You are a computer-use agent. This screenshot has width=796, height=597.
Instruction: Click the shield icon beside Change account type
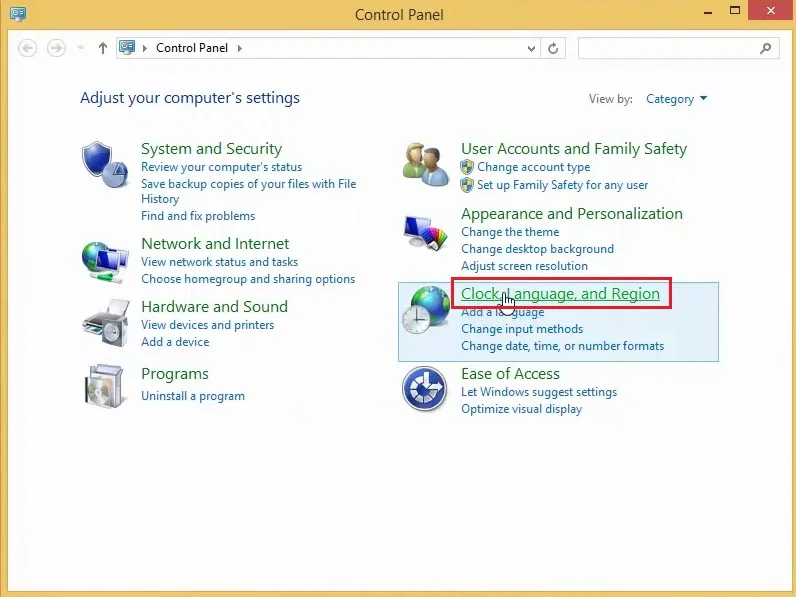point(467,167)
